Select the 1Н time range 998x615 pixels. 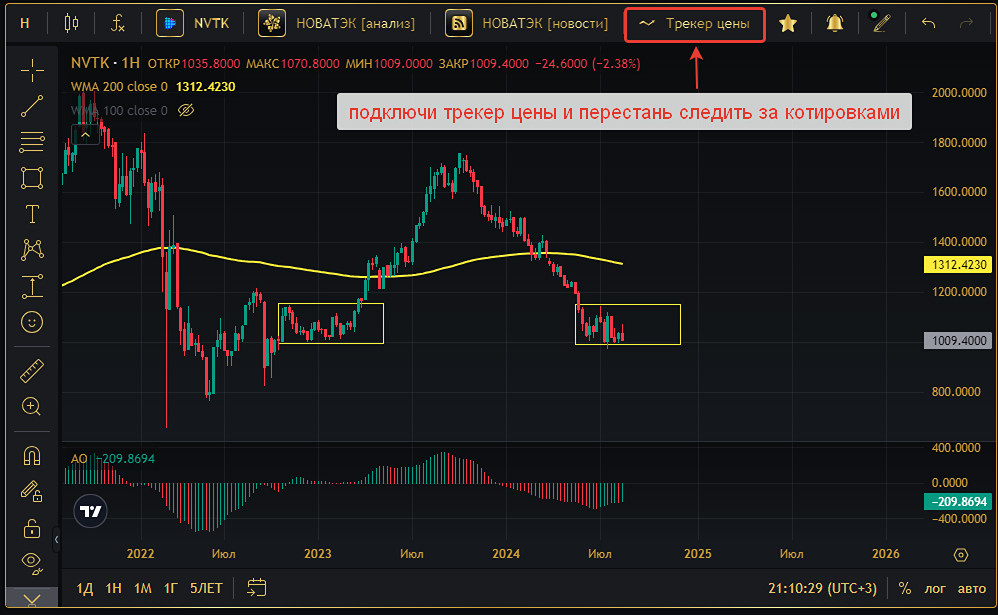[x=113, y=588]
